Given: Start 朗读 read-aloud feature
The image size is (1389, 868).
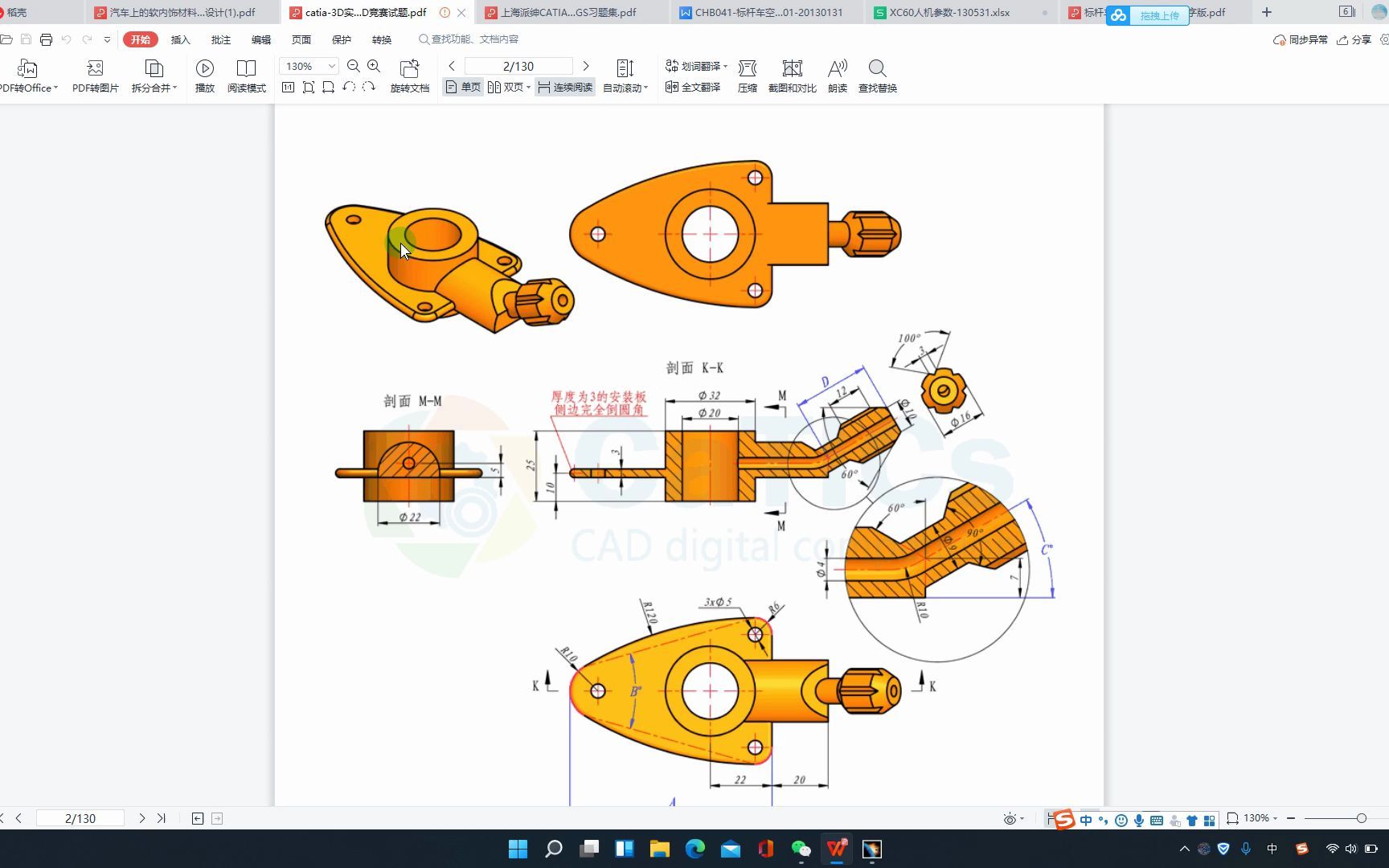Looking at the screenshot, I should [x=837, y=76].
